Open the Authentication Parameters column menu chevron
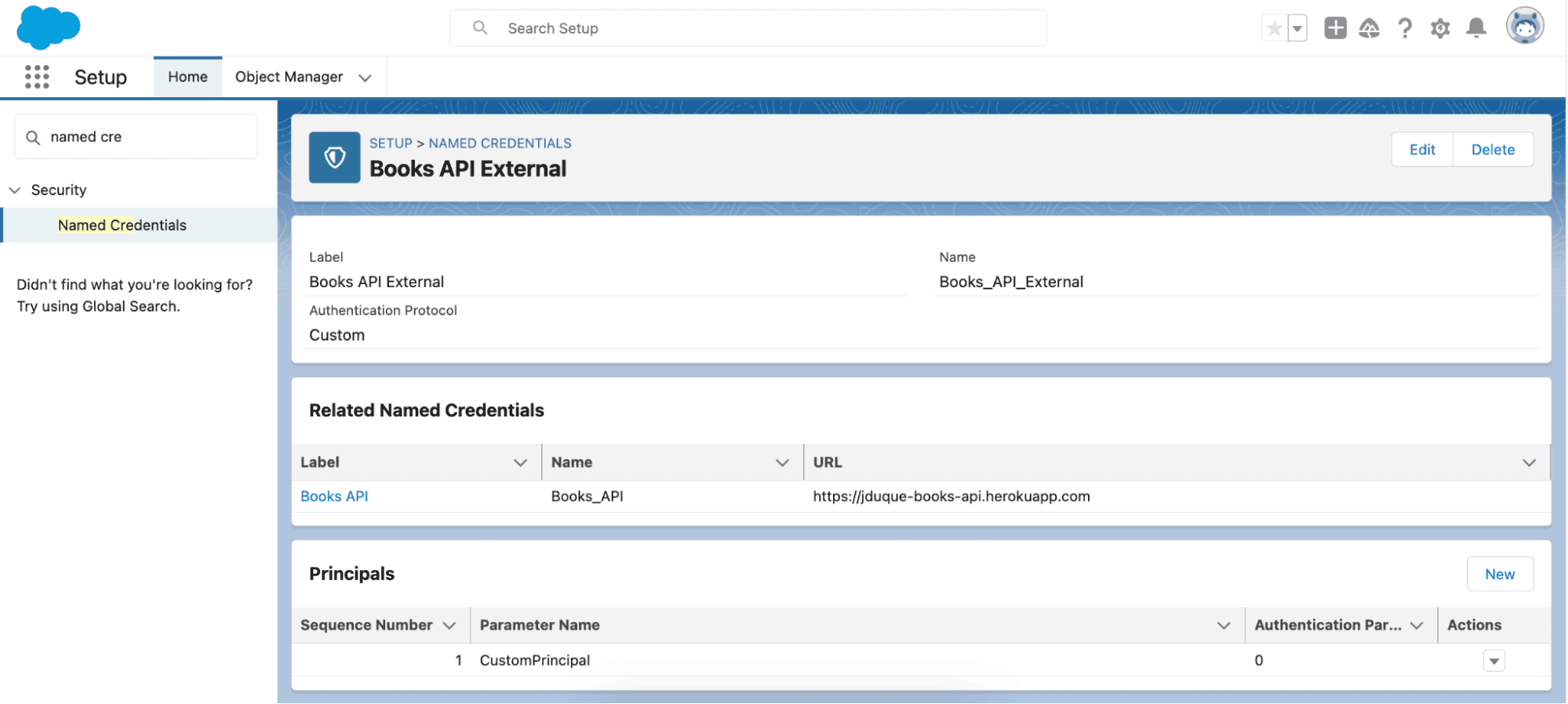Screen dimensions: 1568x704 point(1417,626)
